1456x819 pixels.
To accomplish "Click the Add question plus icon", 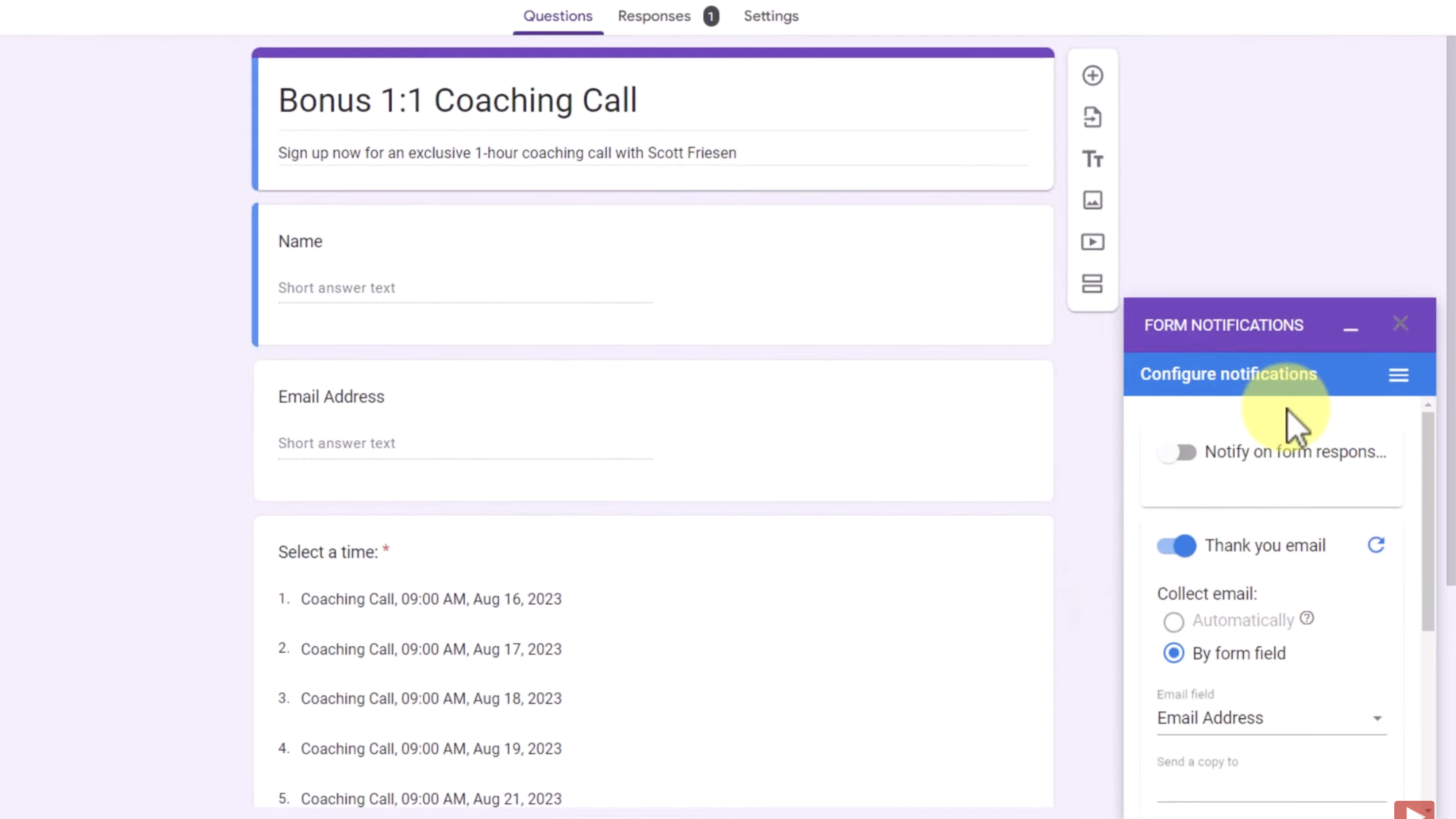I will (x=1092, y=76).
